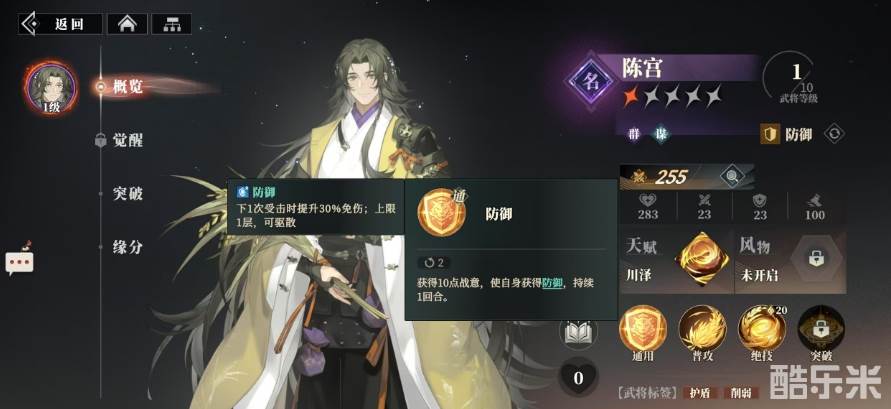Switch to the 突破 tab
This screenshot has width=891, height=409.
[x=127, y=194]
